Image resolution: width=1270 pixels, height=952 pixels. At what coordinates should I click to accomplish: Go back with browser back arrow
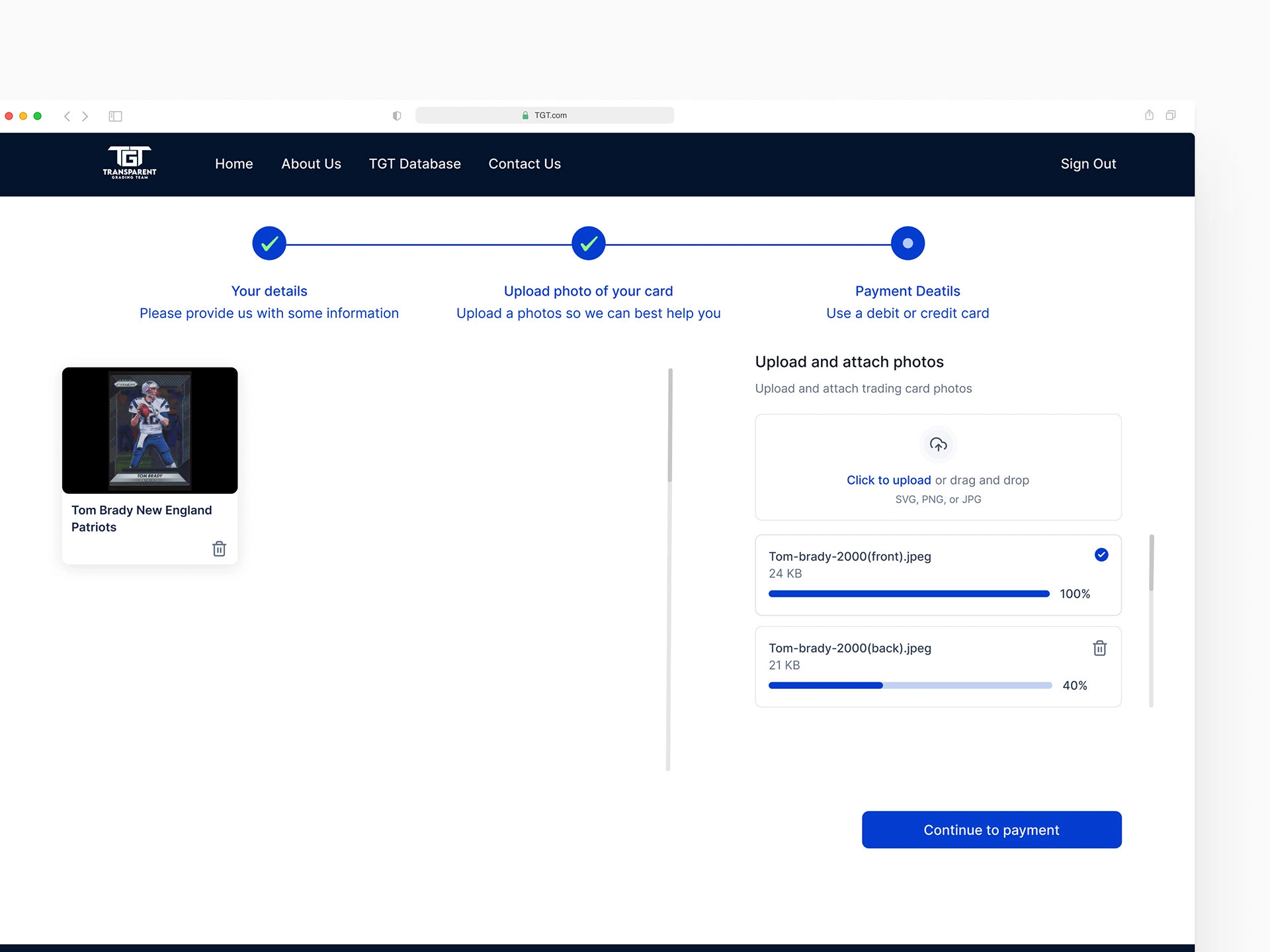[67, 116]
